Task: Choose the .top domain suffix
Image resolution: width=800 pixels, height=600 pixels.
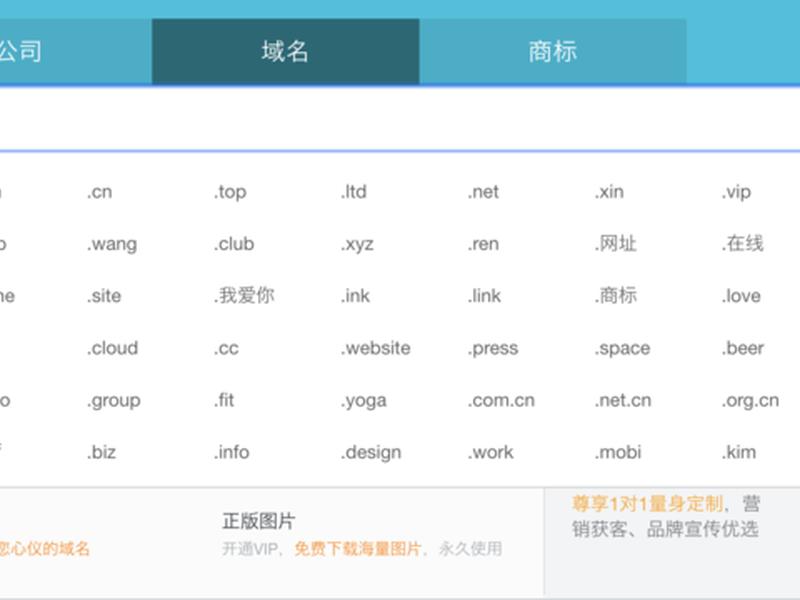Action: click(230, 192)
